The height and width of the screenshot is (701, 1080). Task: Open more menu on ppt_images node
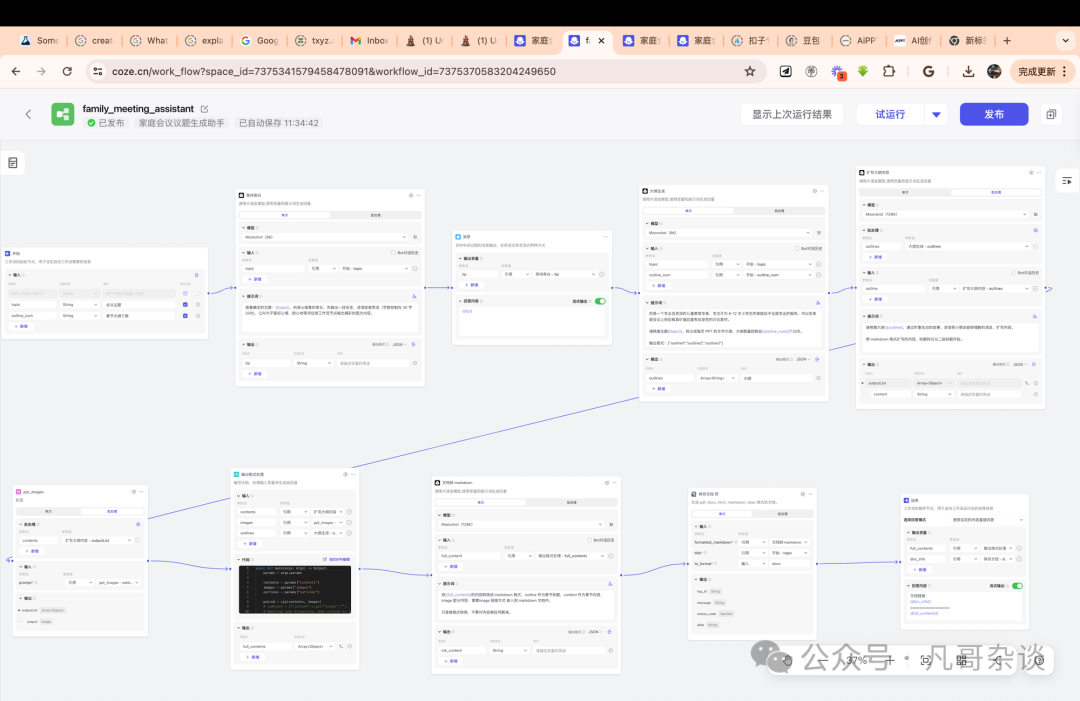141,492
